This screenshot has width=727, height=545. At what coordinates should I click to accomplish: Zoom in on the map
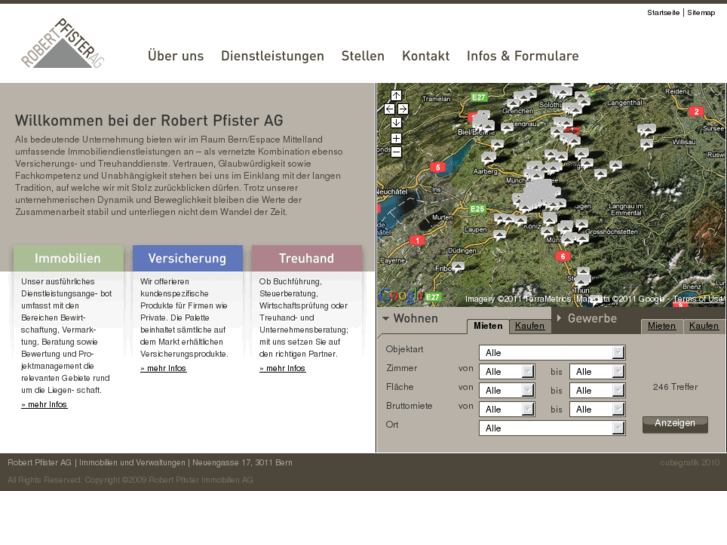point(396,138)
